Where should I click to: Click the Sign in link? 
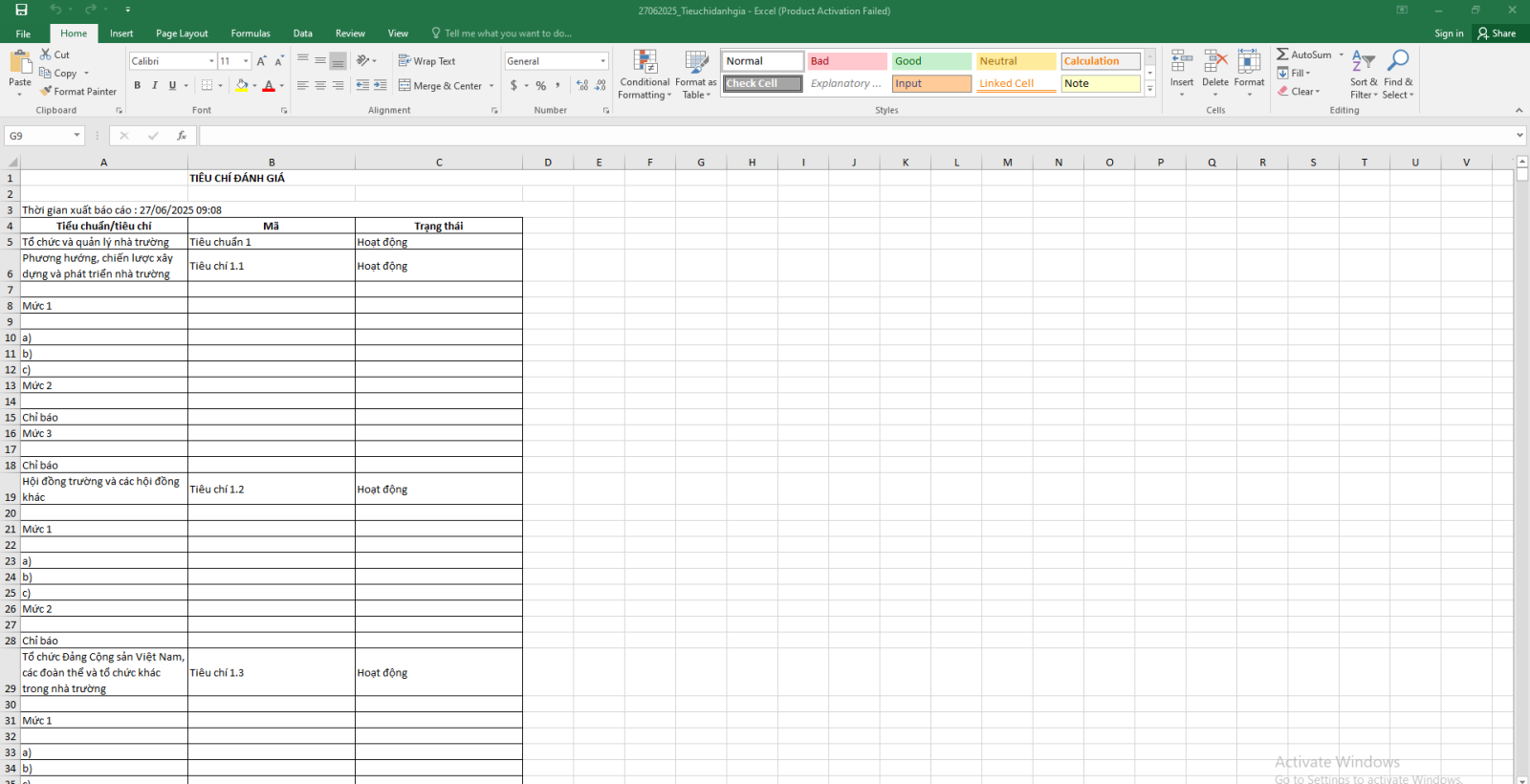1449,33
